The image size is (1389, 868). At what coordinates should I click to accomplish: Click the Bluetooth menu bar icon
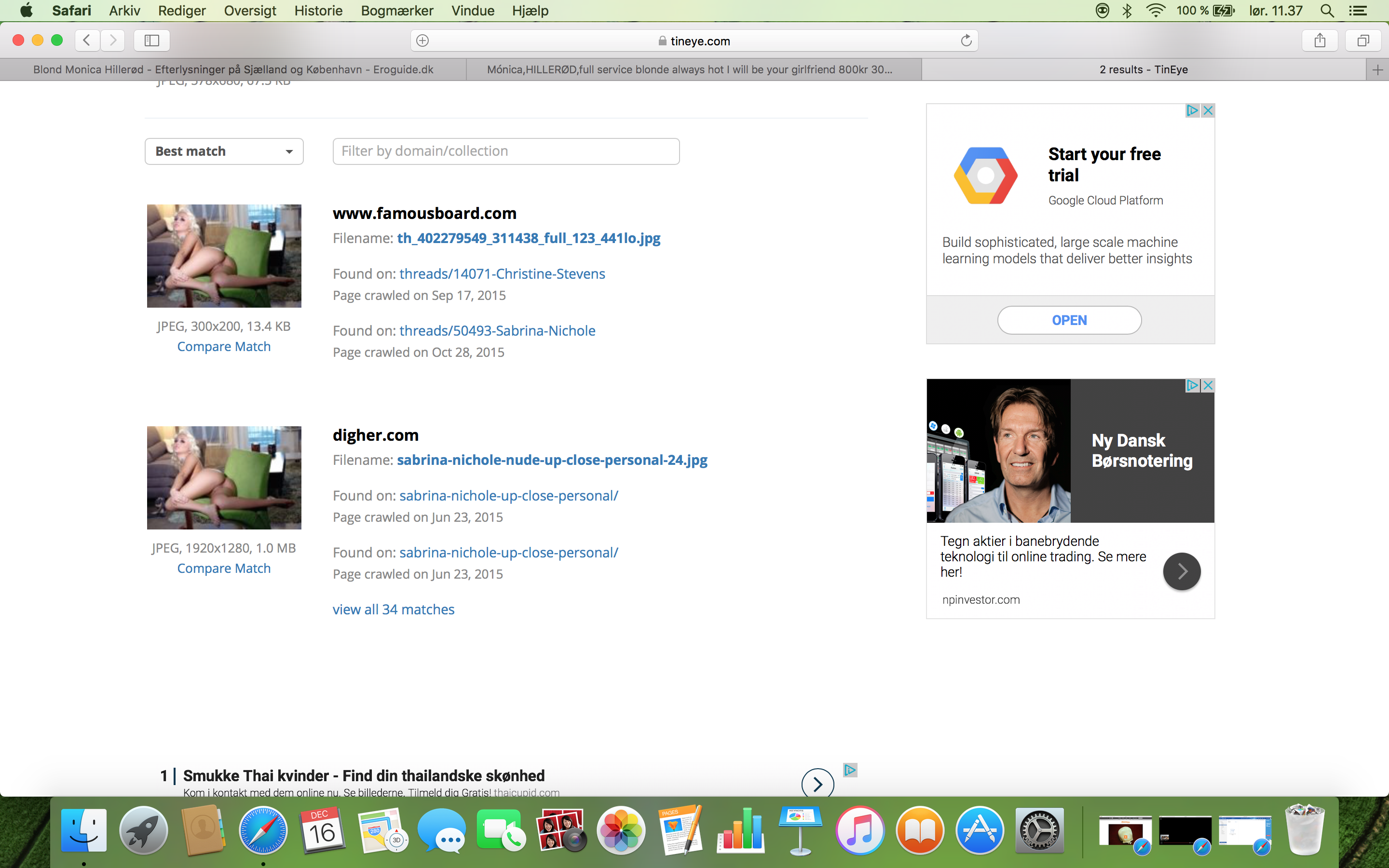[x=1127, y=11]
